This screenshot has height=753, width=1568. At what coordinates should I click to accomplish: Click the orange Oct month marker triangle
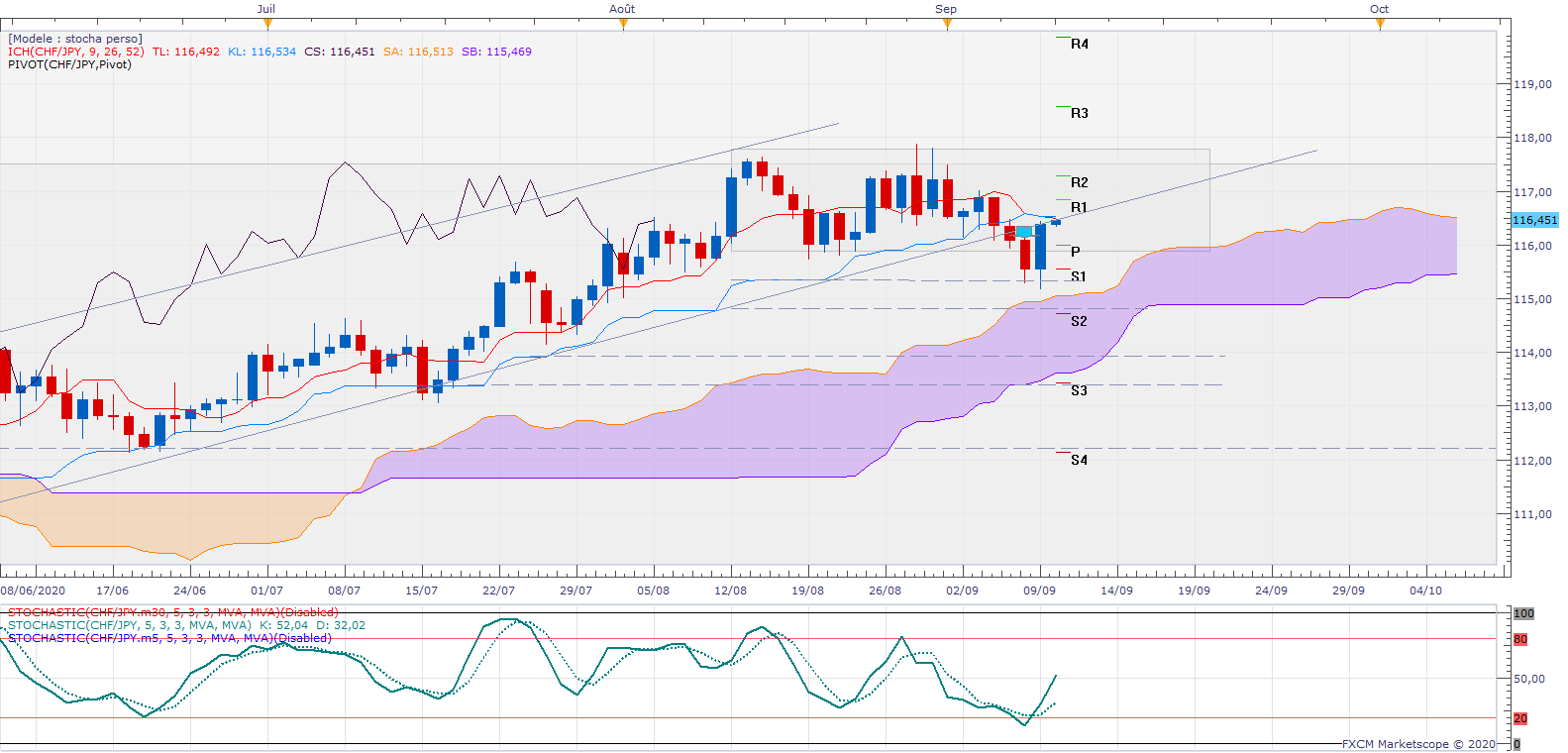click(1380, 25)
